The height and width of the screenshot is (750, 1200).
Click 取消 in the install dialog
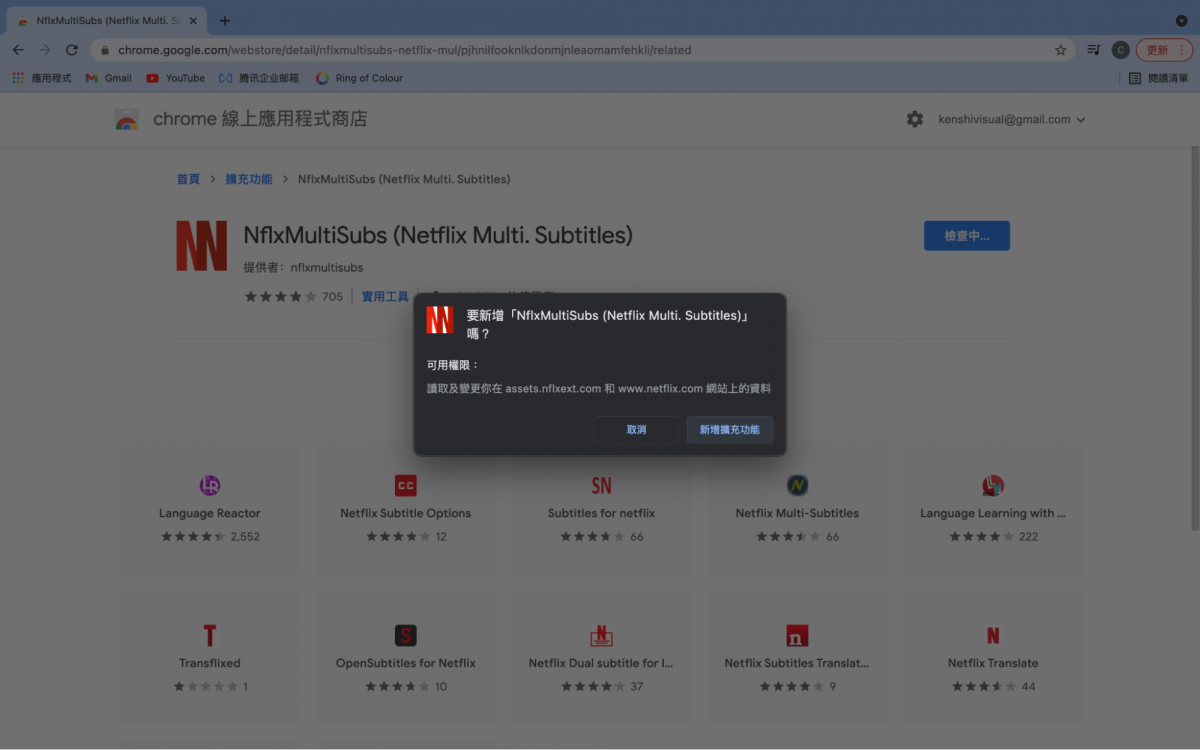pyautogui.click(x=636, y=429)
